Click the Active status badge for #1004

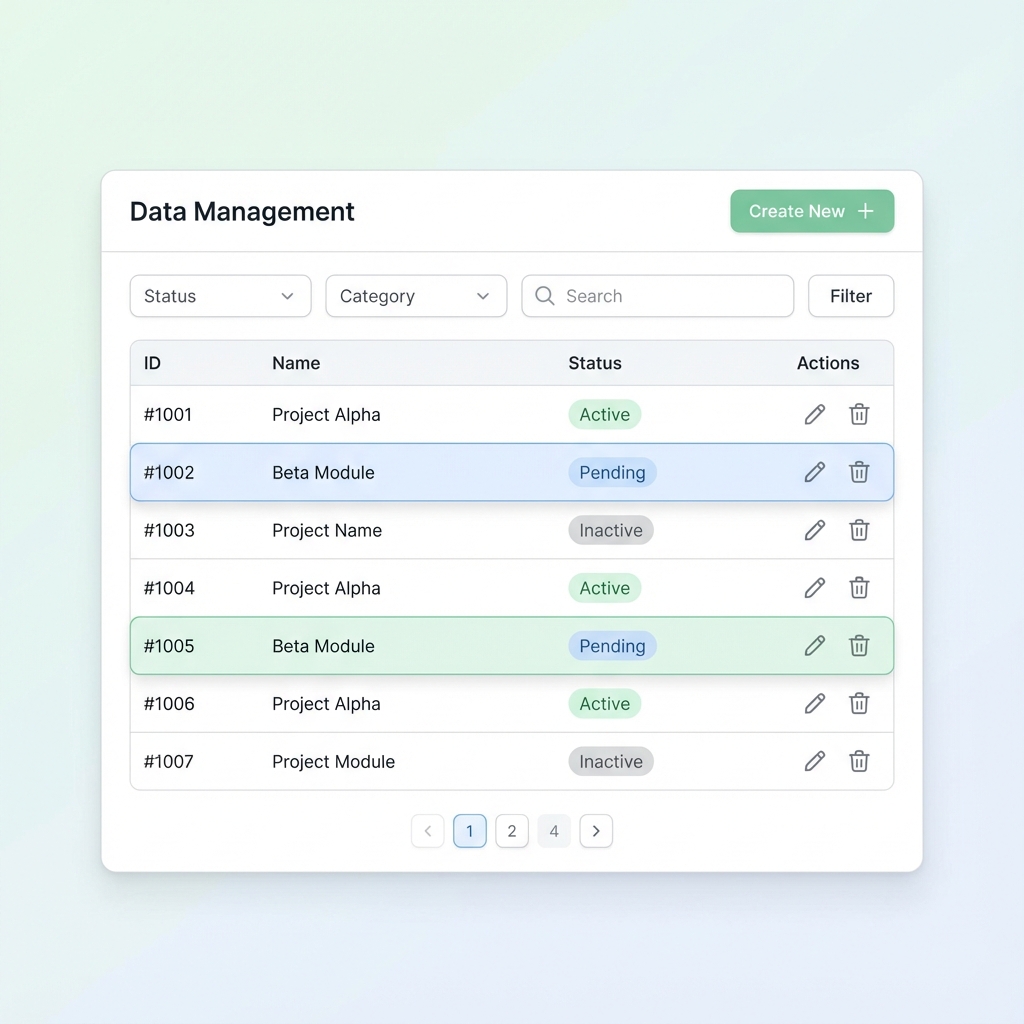point(604,588)
